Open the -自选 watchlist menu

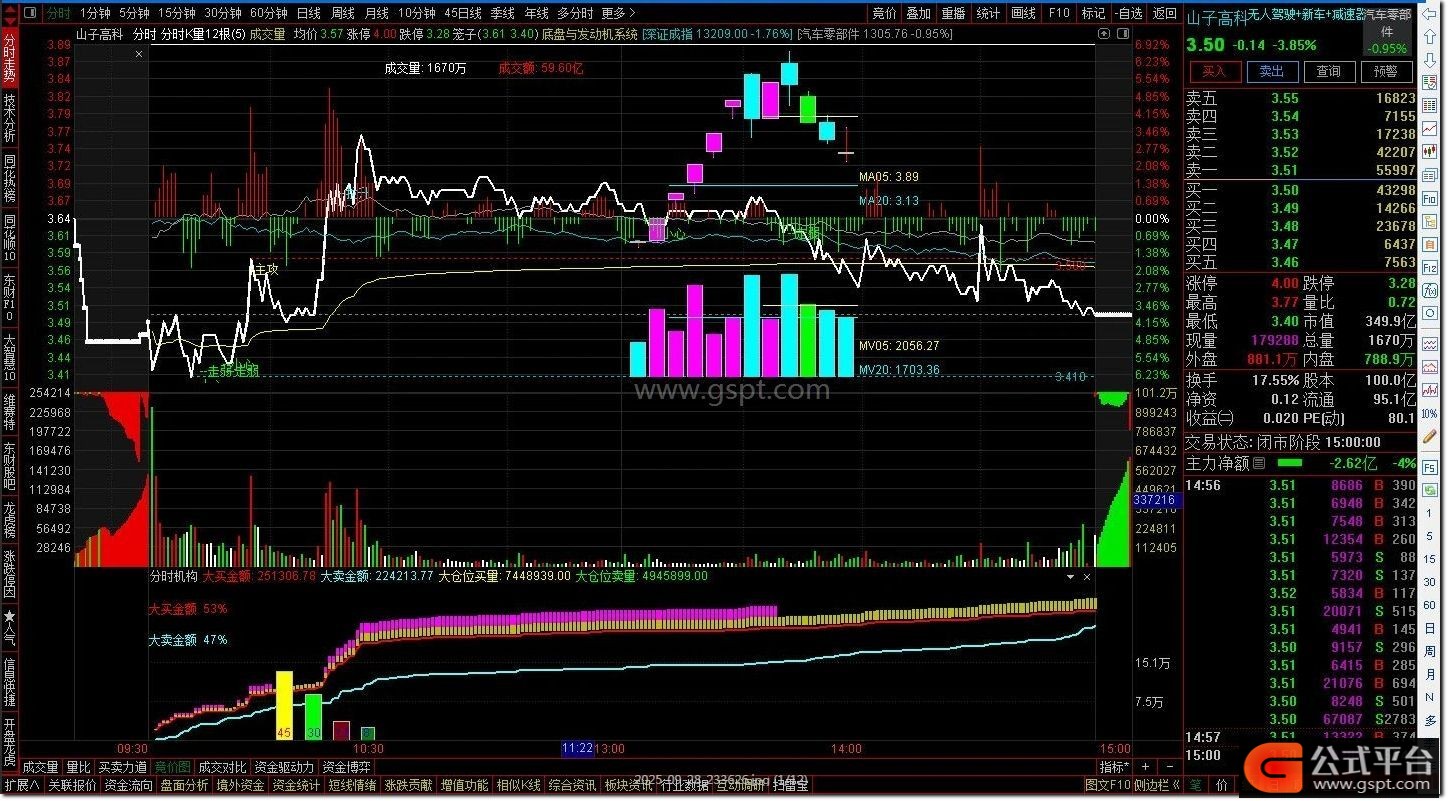point(1127,13)
